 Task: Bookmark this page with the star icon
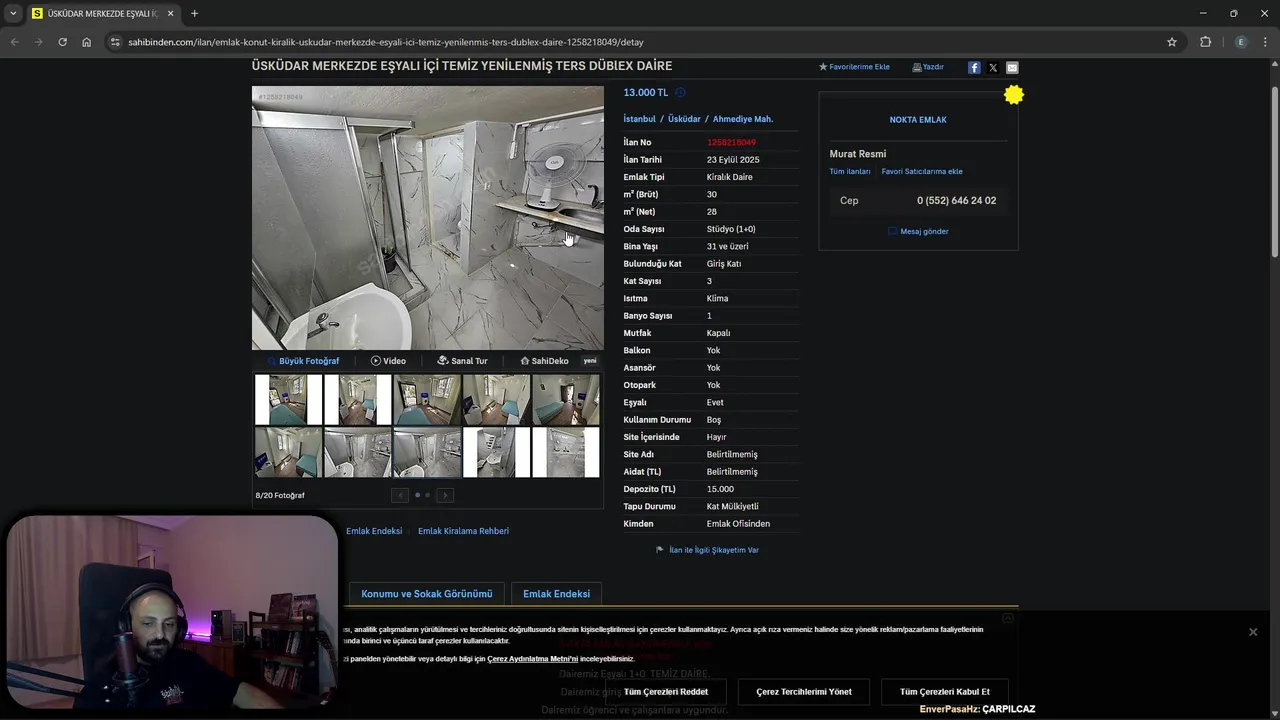tap(1172, 42)
